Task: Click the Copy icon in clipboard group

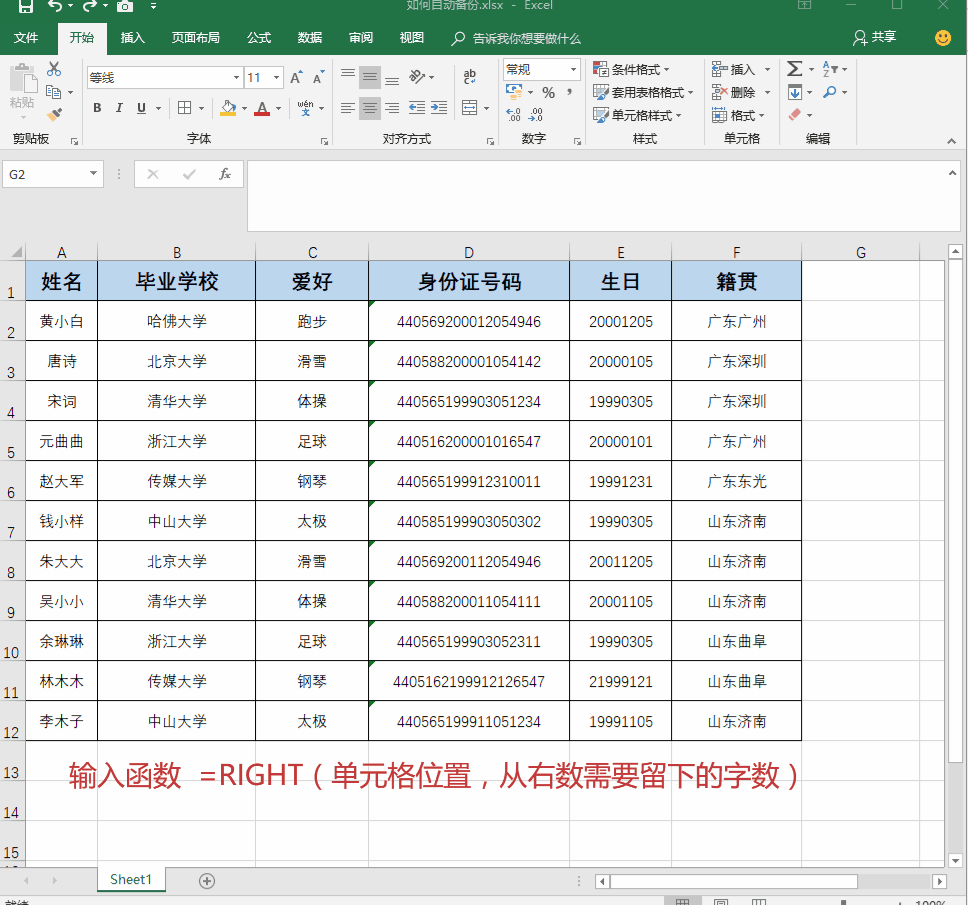Action: pyautogui.click(x=54, y=92)
